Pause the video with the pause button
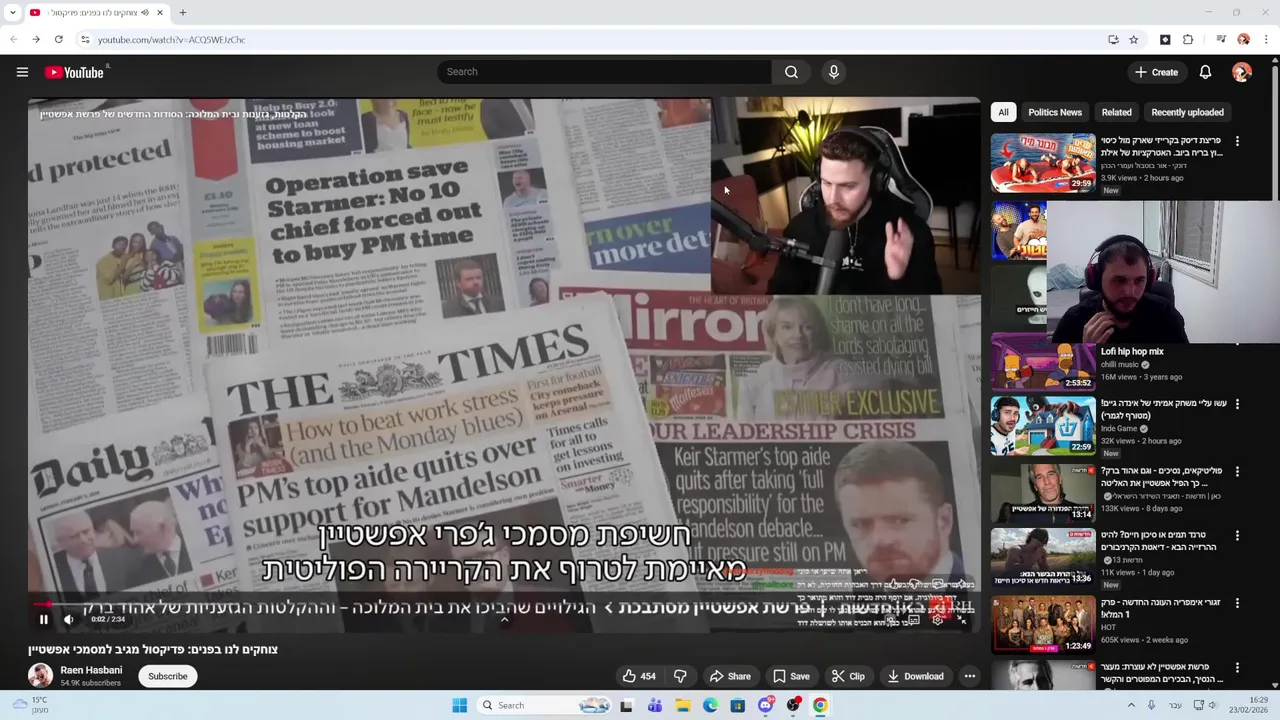Image resolution: width=1280 pixels, height=720 pixels. click(x=43, y=619)
